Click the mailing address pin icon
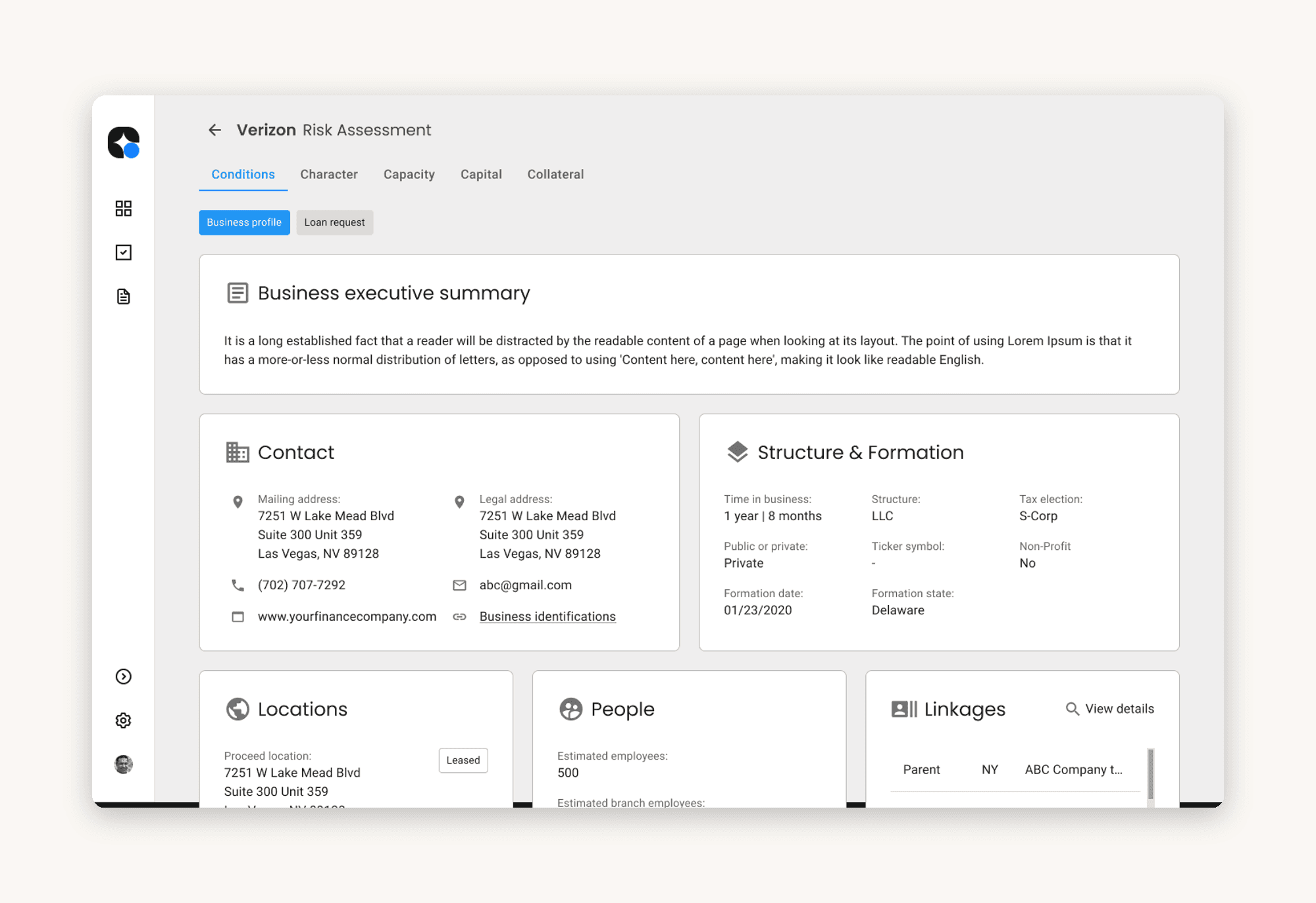The image size is (1316, 903). (x=238, y=502)
